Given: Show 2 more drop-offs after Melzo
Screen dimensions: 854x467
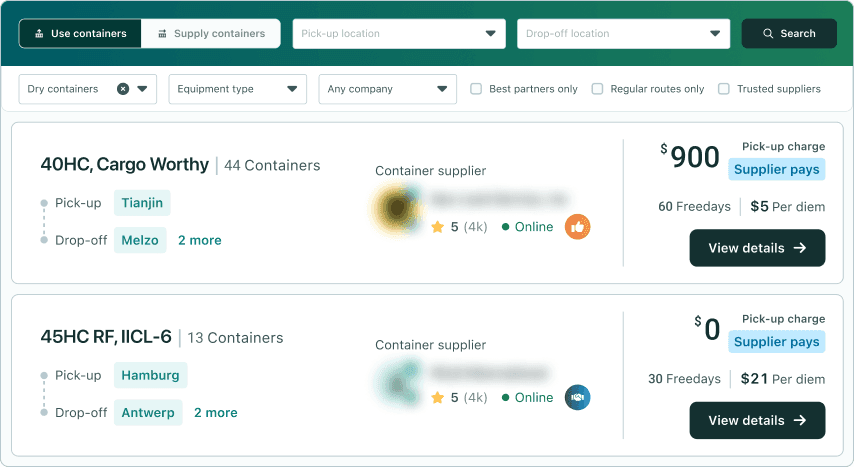Looking at the screenshot, I should tap(200, 240).
